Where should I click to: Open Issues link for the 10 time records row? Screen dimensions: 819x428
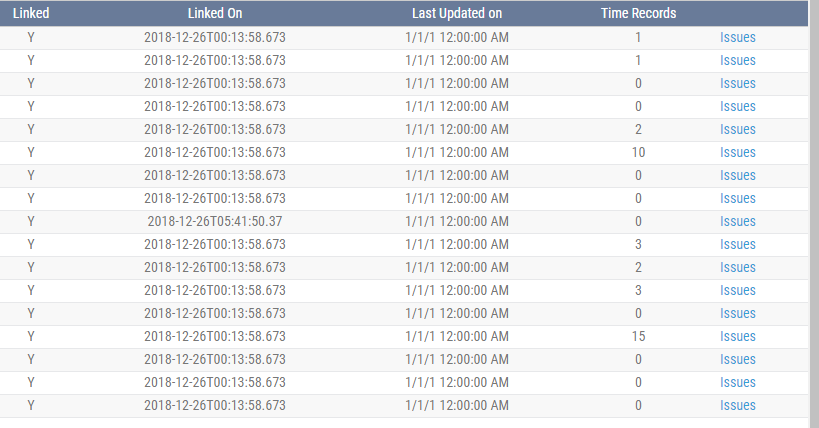[738, 153]
